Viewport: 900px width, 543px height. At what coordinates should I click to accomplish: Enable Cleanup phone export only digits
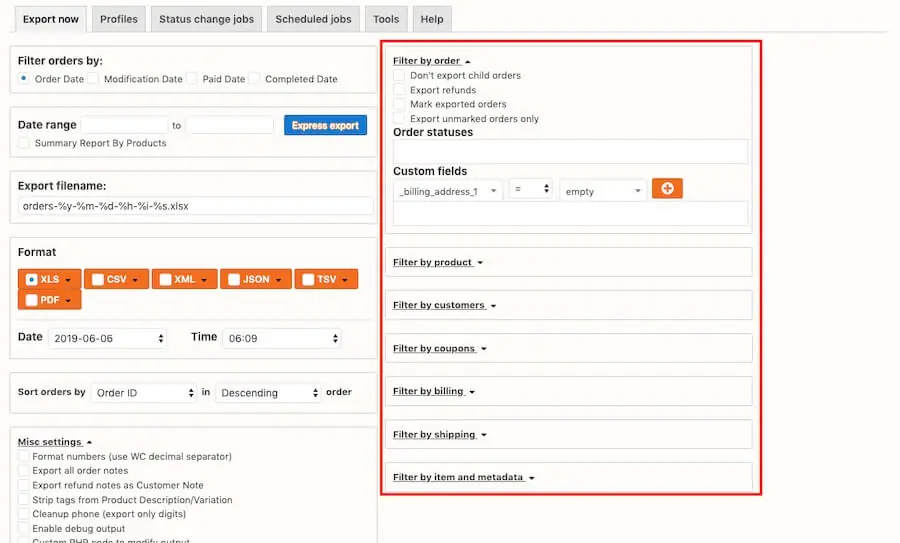point(24,514)
